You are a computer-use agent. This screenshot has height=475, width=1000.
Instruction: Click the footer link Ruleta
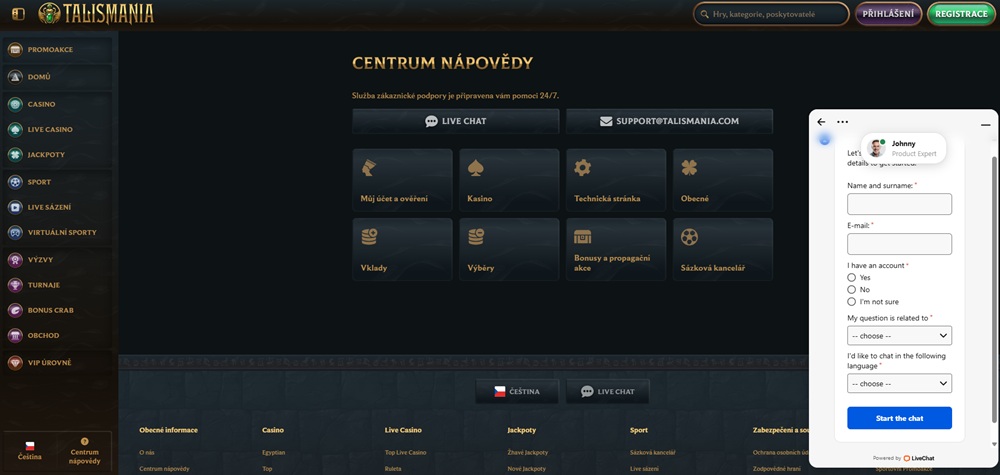click(393, 469)
